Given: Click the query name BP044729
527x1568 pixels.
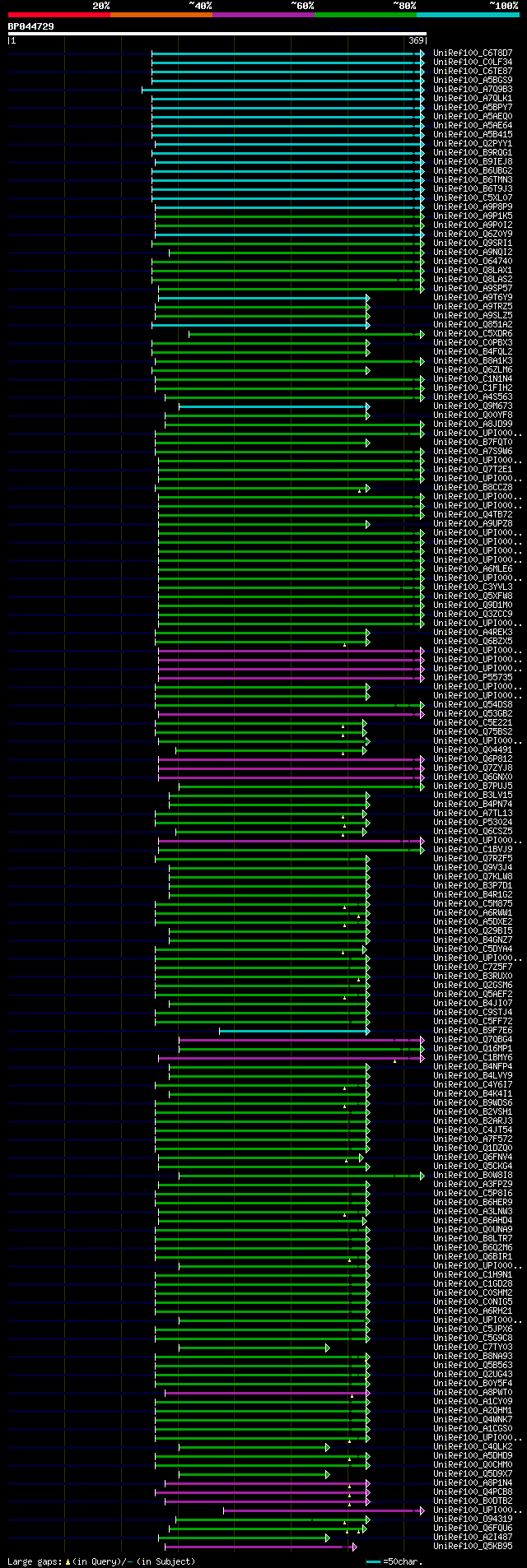Looking at the screenshot, I should coord(31,26).
